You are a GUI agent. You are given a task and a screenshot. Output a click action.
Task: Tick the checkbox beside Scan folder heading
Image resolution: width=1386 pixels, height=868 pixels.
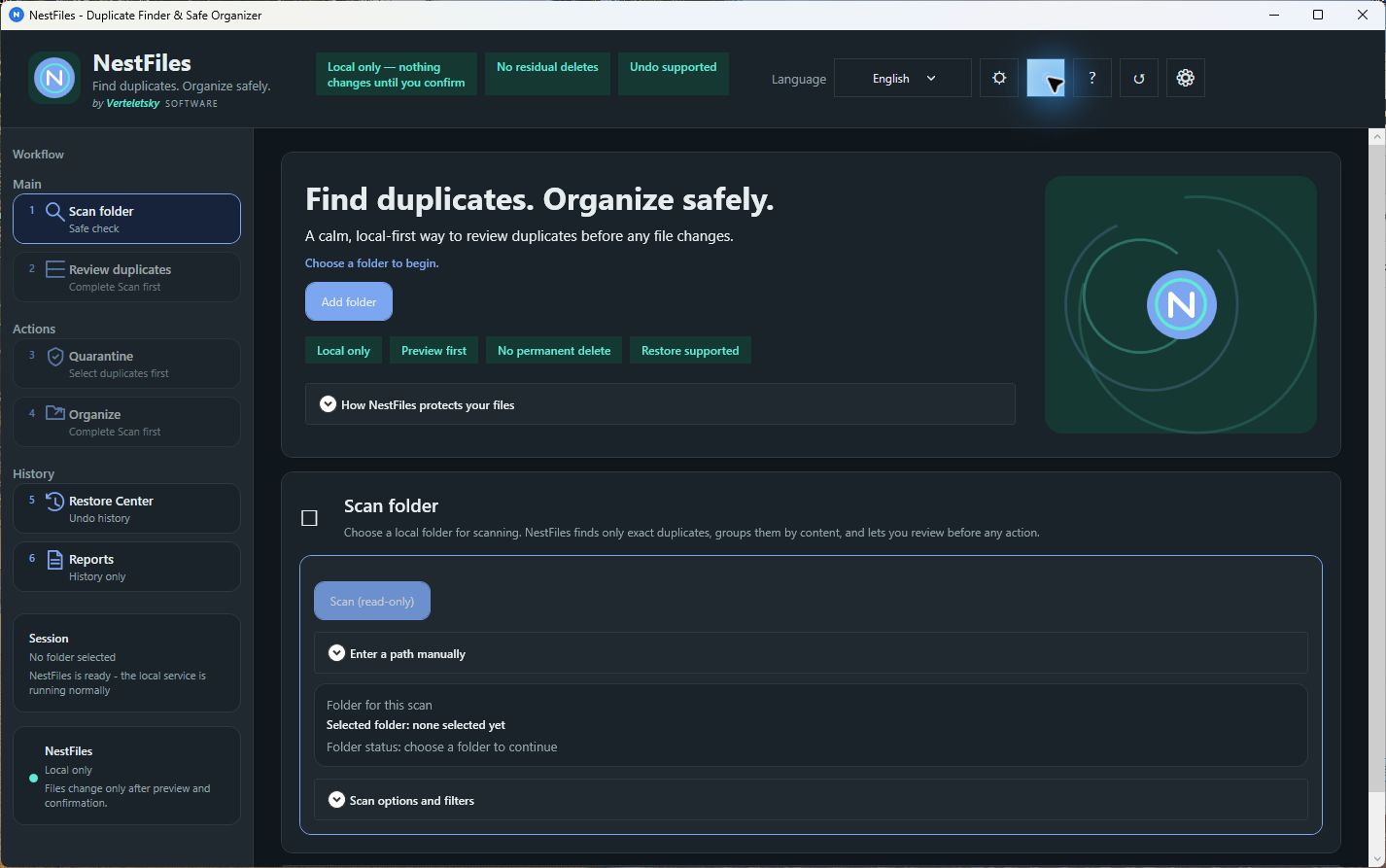point(309,518)
